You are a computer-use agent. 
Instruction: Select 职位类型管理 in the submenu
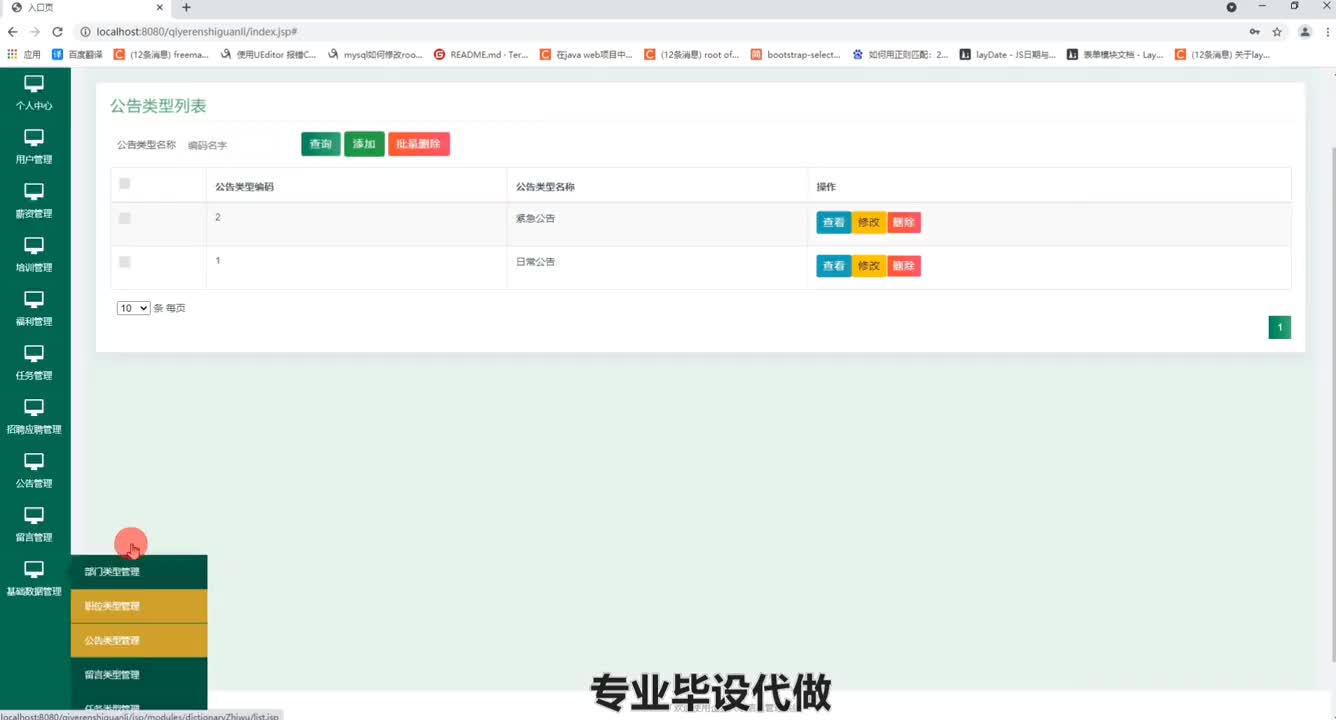click(x=139, y=606)
